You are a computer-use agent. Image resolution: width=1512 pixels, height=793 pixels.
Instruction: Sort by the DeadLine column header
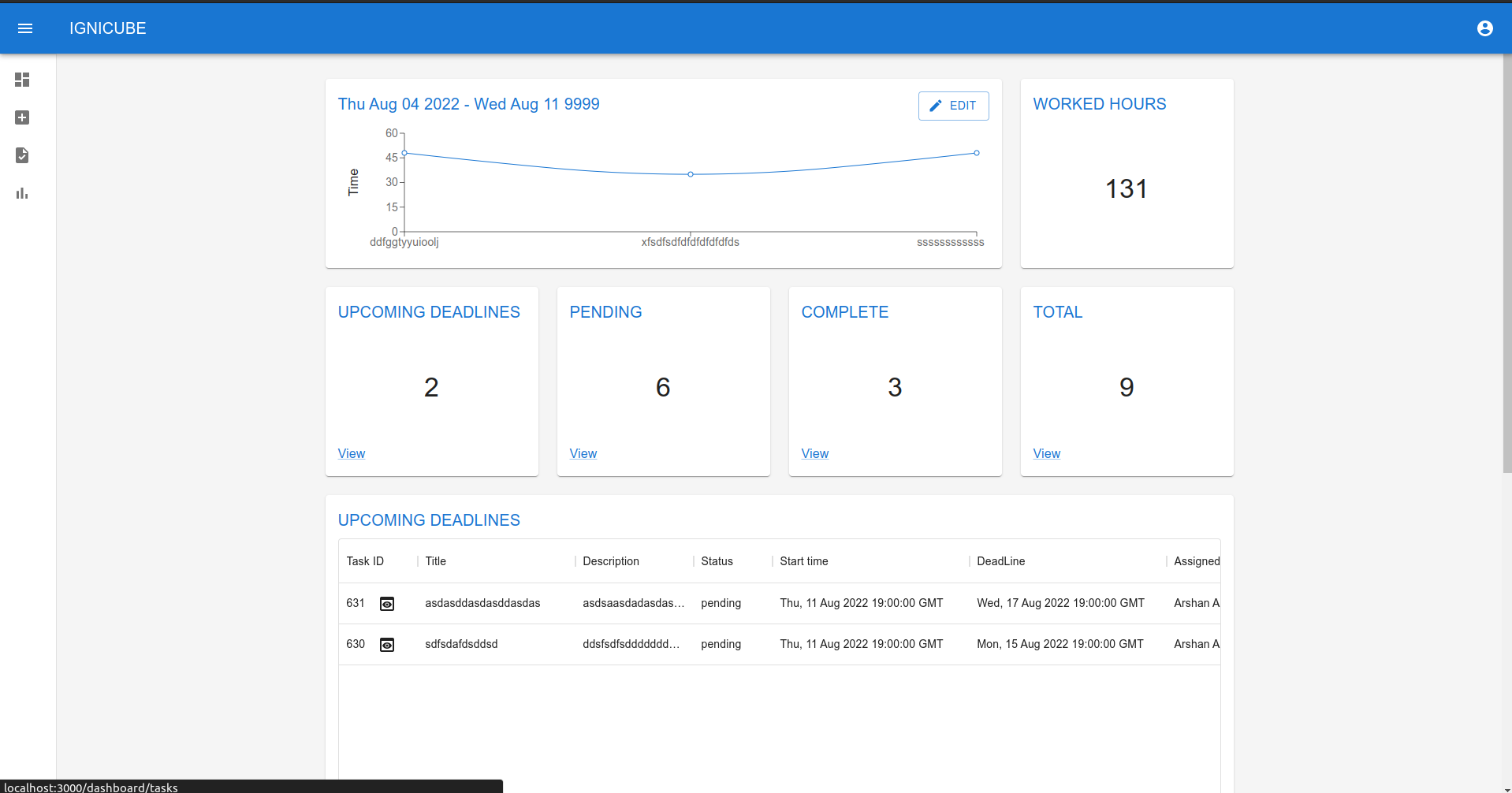pyautogui.click(x=1000, y=560)
